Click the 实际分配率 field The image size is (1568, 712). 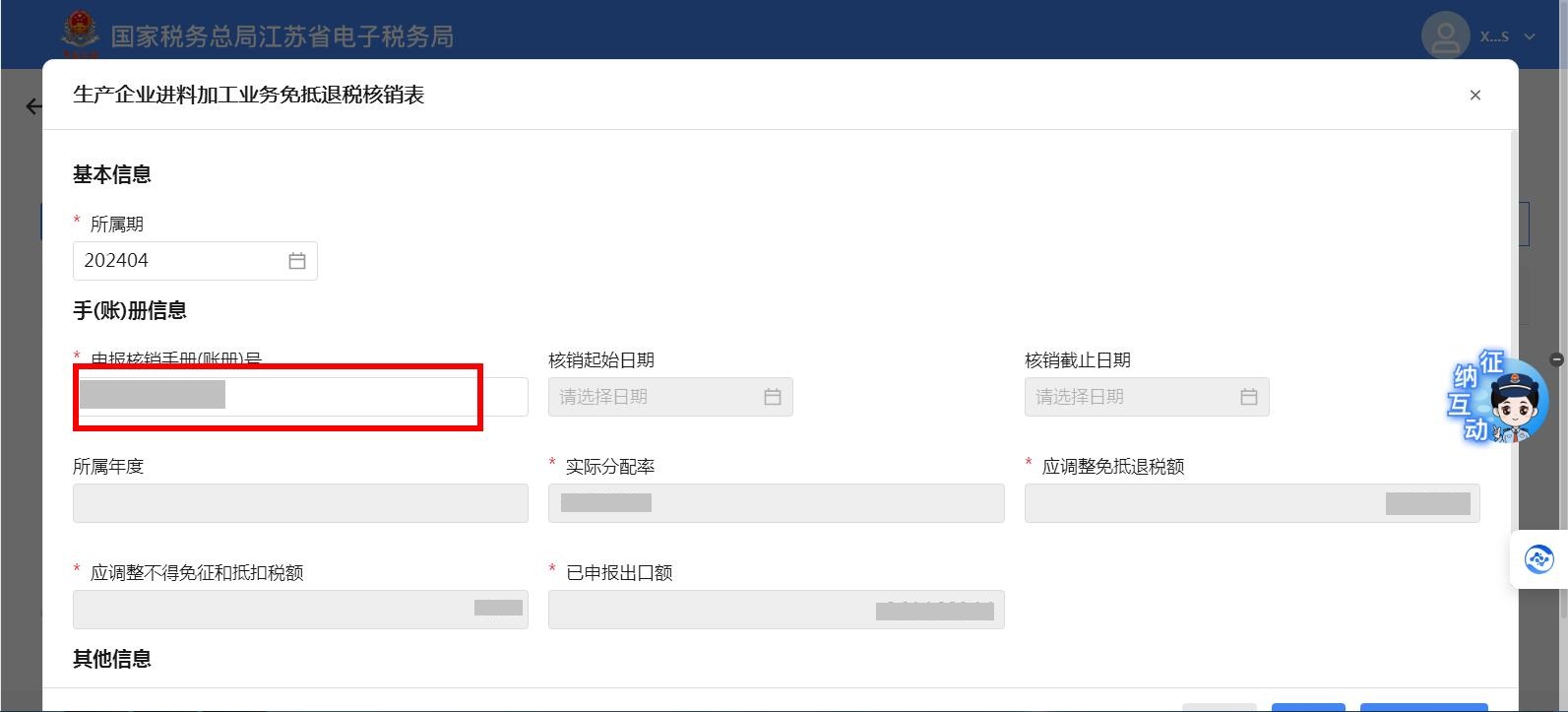(x=776, y=503)
